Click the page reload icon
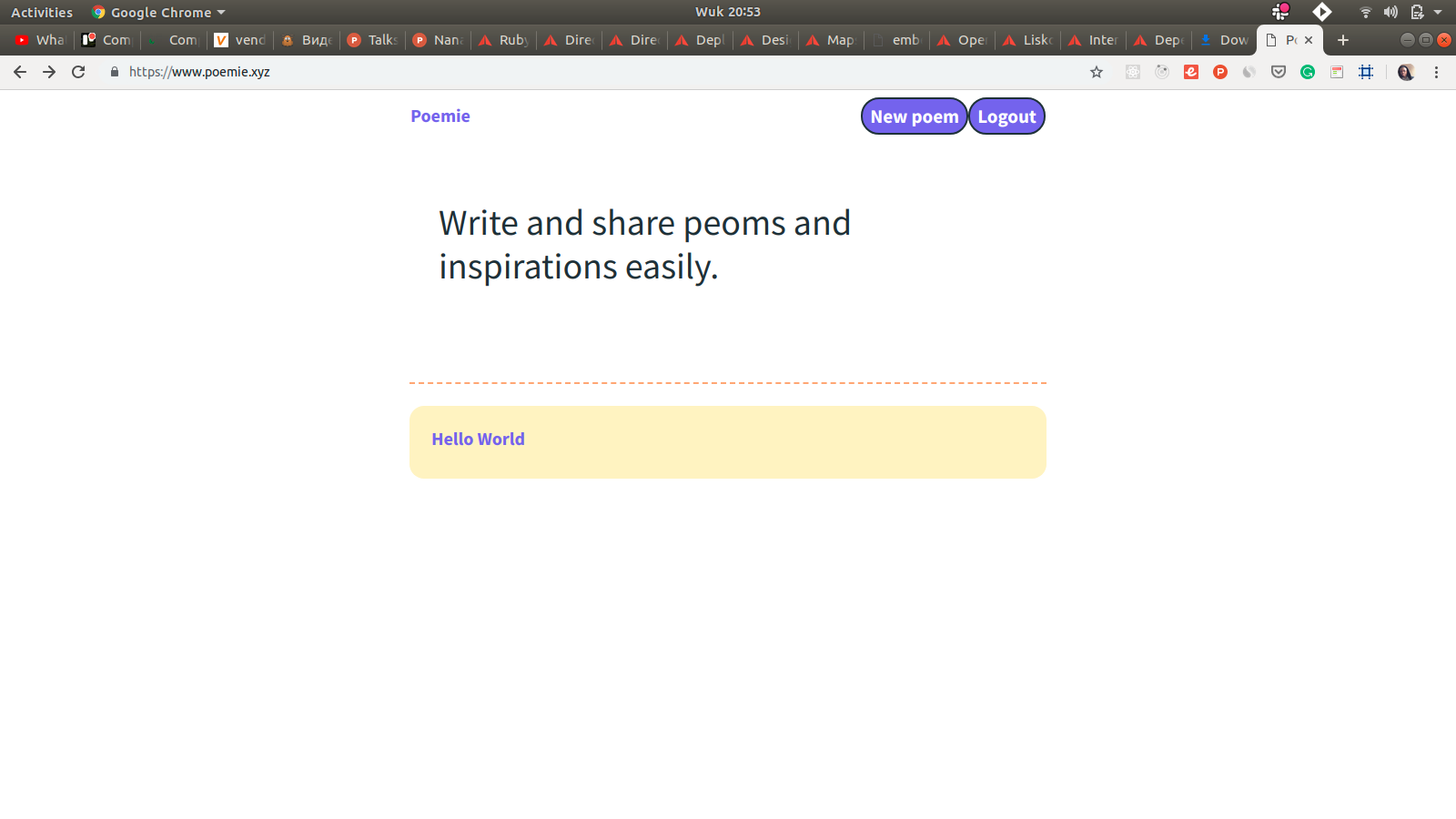The image size is (1456, 819). (78, 72)
